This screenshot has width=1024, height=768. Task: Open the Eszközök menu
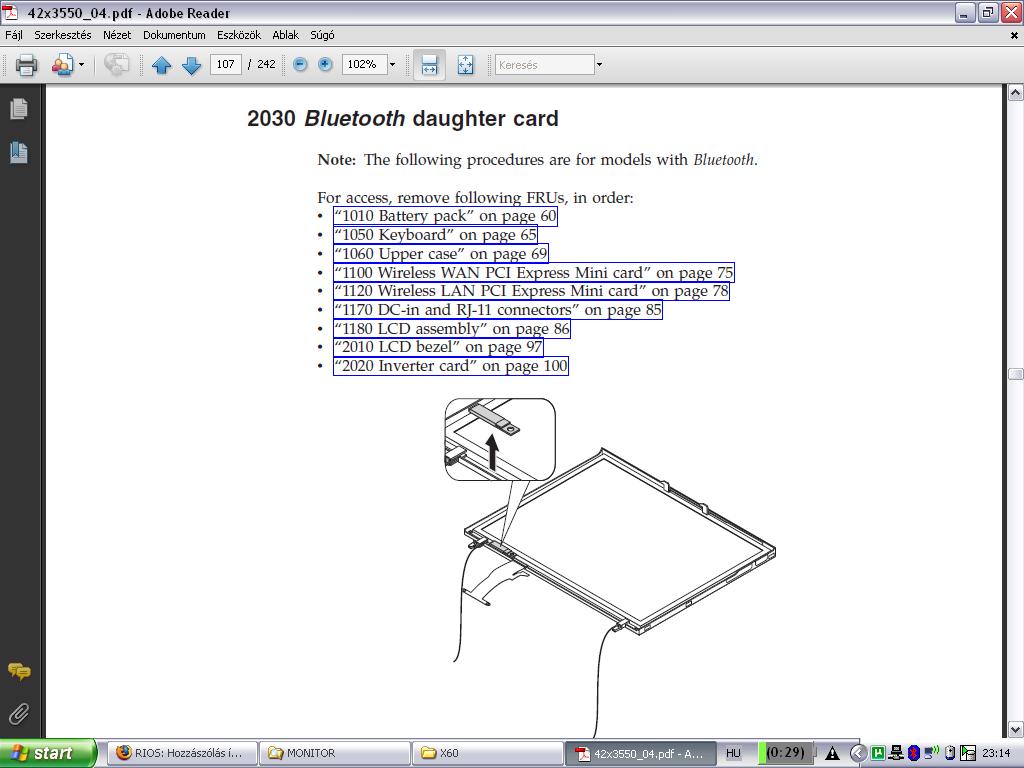click(239, 35)
